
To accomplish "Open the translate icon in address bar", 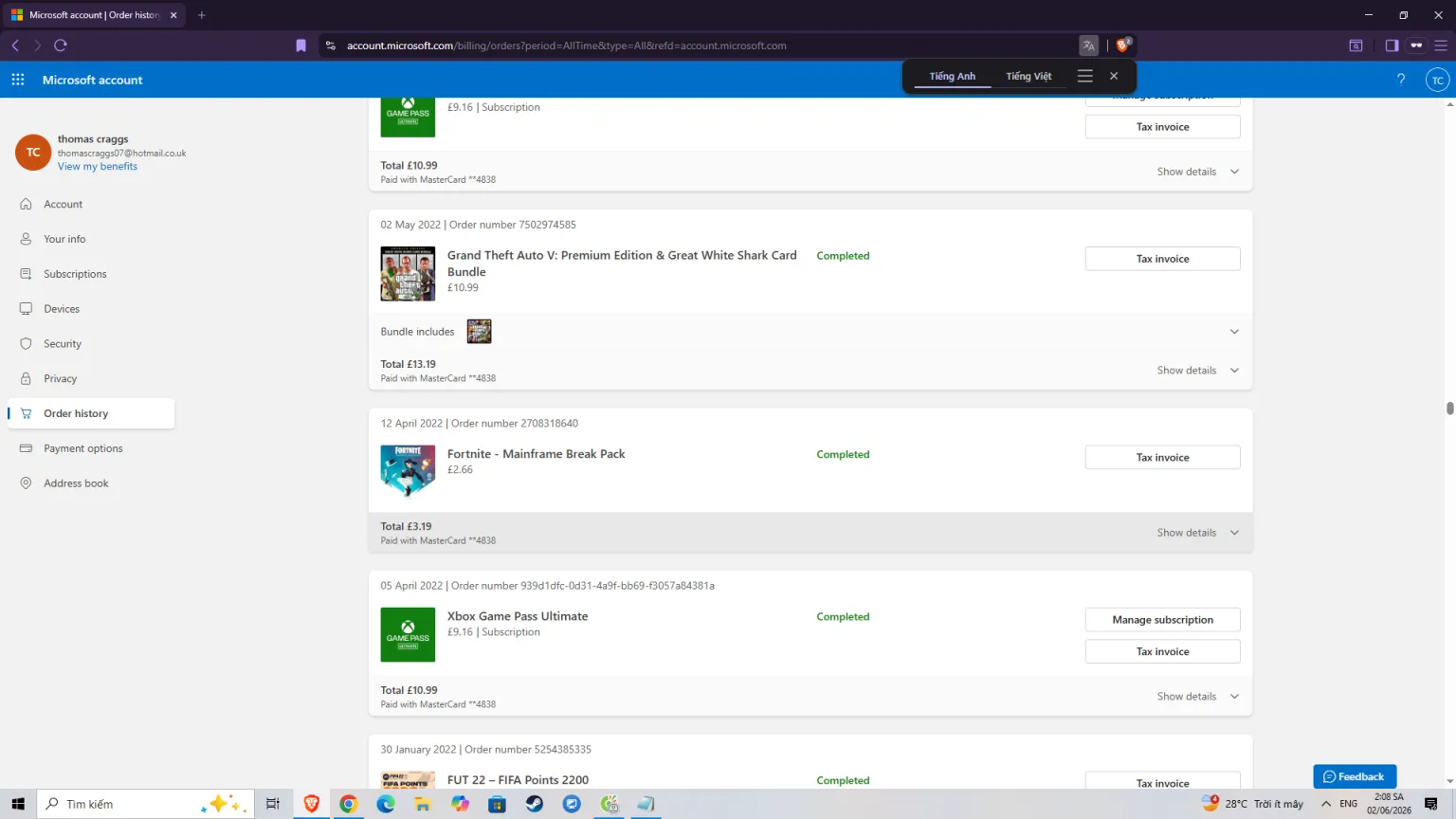I will click(1089, 45).
